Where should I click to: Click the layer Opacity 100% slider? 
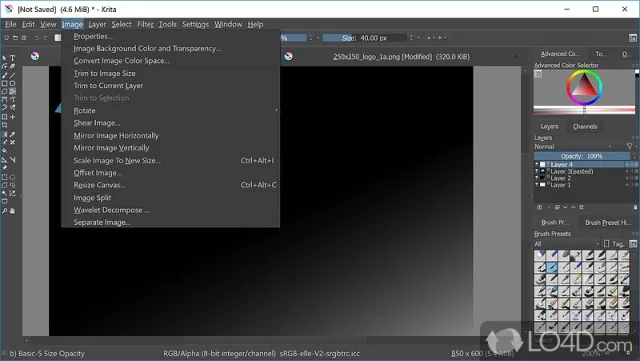(x=582, y=156)
